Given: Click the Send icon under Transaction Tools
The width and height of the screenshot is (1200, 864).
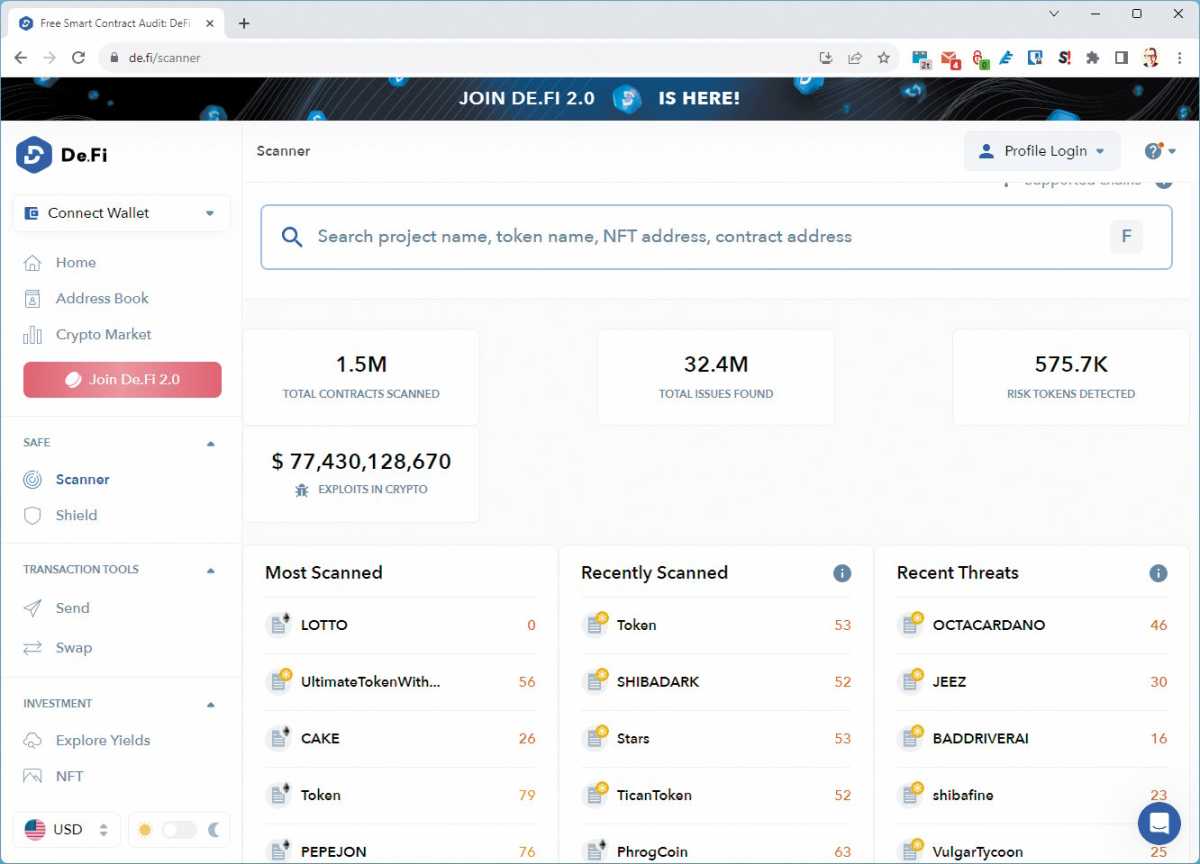Looking at the screenshot, I should coord(34,608).
